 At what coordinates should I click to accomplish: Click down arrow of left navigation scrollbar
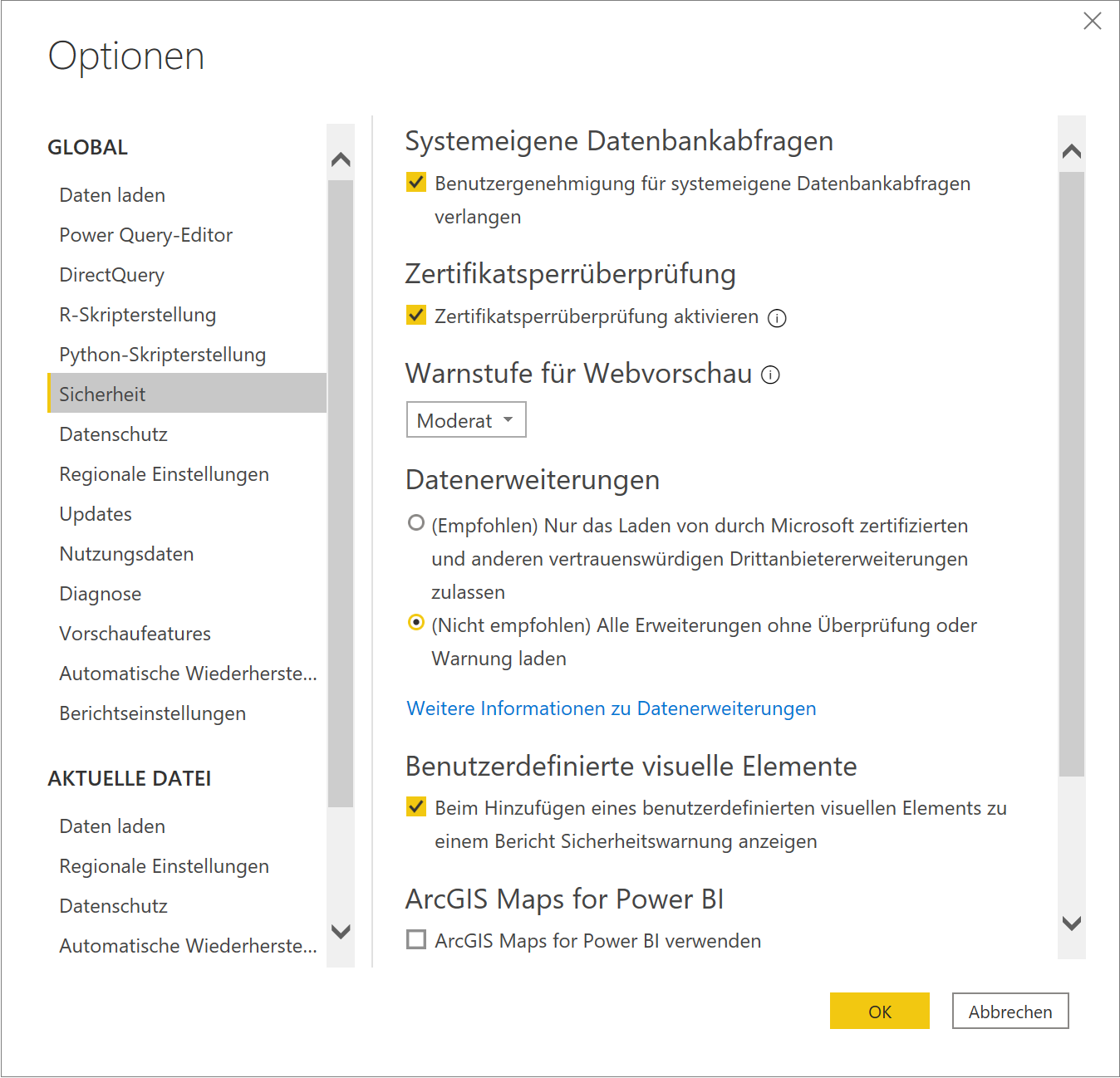click(x=341, y=931)
